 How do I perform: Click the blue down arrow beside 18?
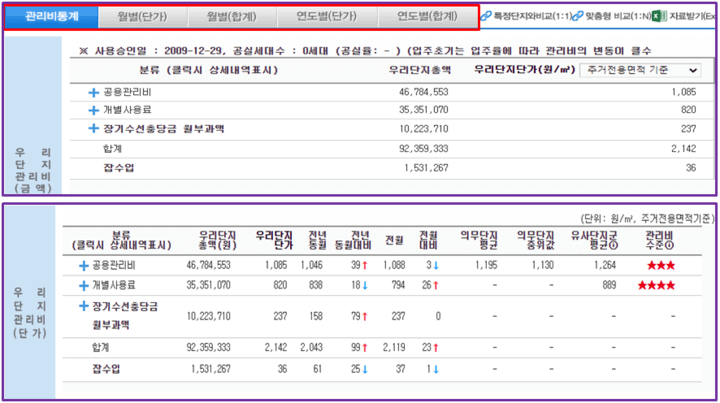click(365, 285)
